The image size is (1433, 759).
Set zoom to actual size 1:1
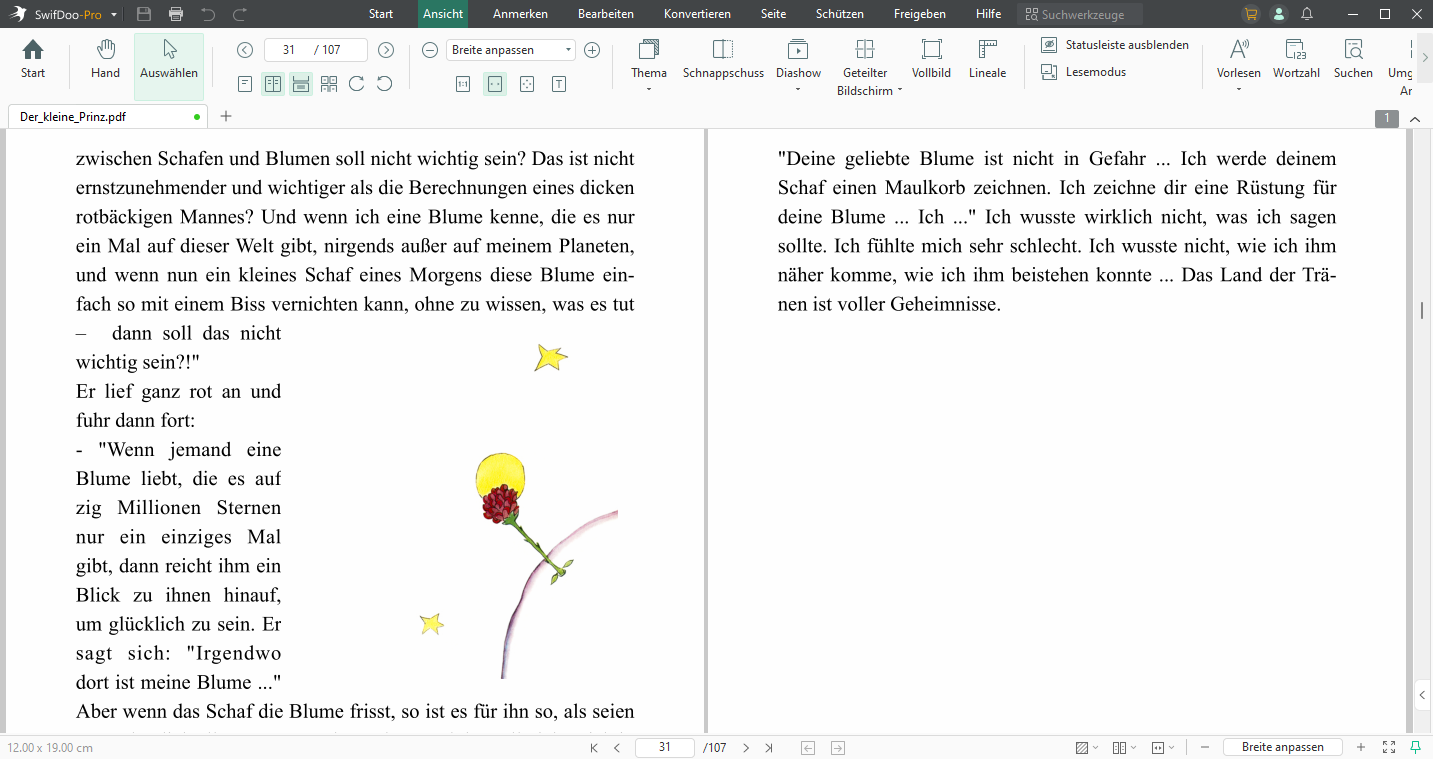463,84
